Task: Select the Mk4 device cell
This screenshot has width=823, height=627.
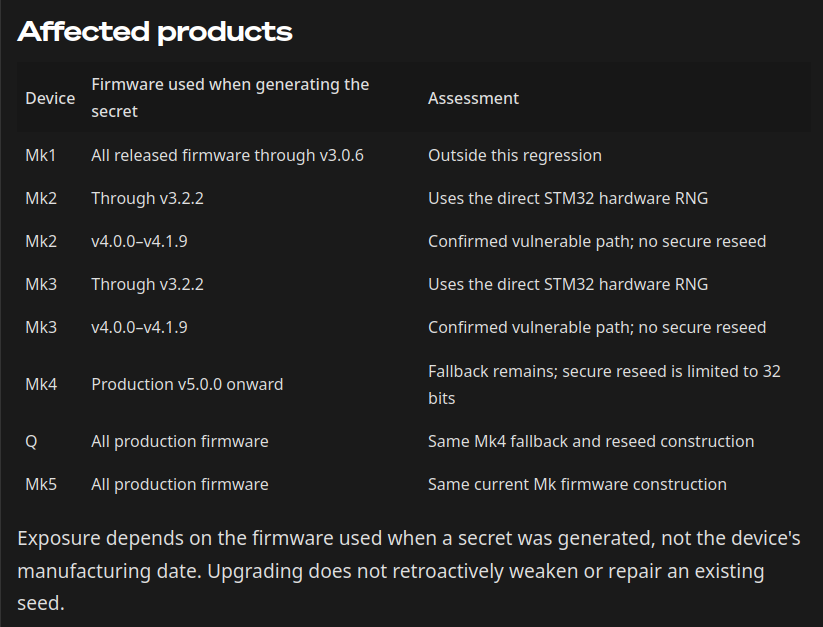Action: tap(41, 385)
